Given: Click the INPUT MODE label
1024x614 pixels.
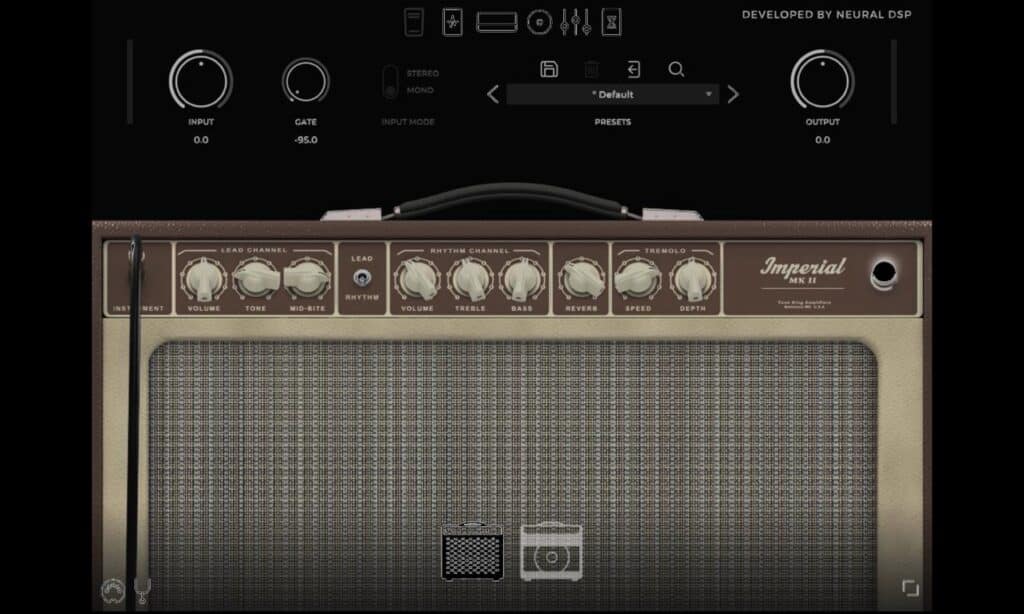Looking at the screenshot, I should coord(408,122).
